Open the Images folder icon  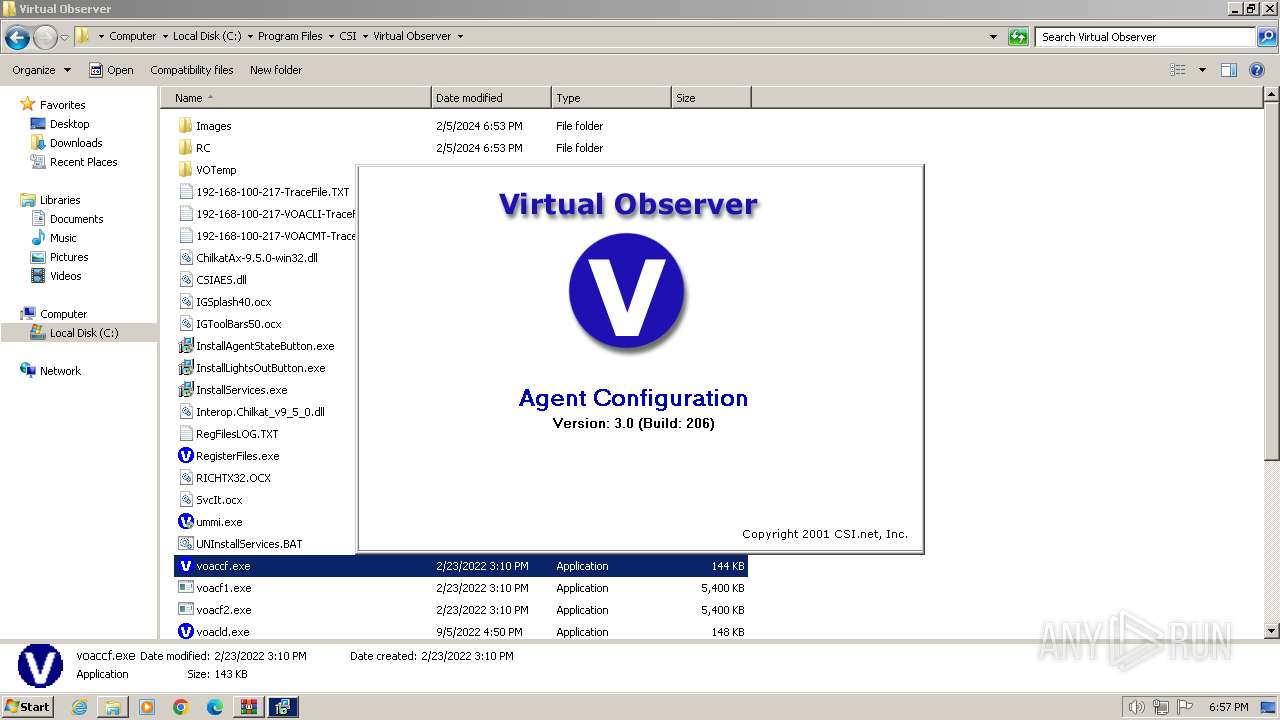(185, 126)
